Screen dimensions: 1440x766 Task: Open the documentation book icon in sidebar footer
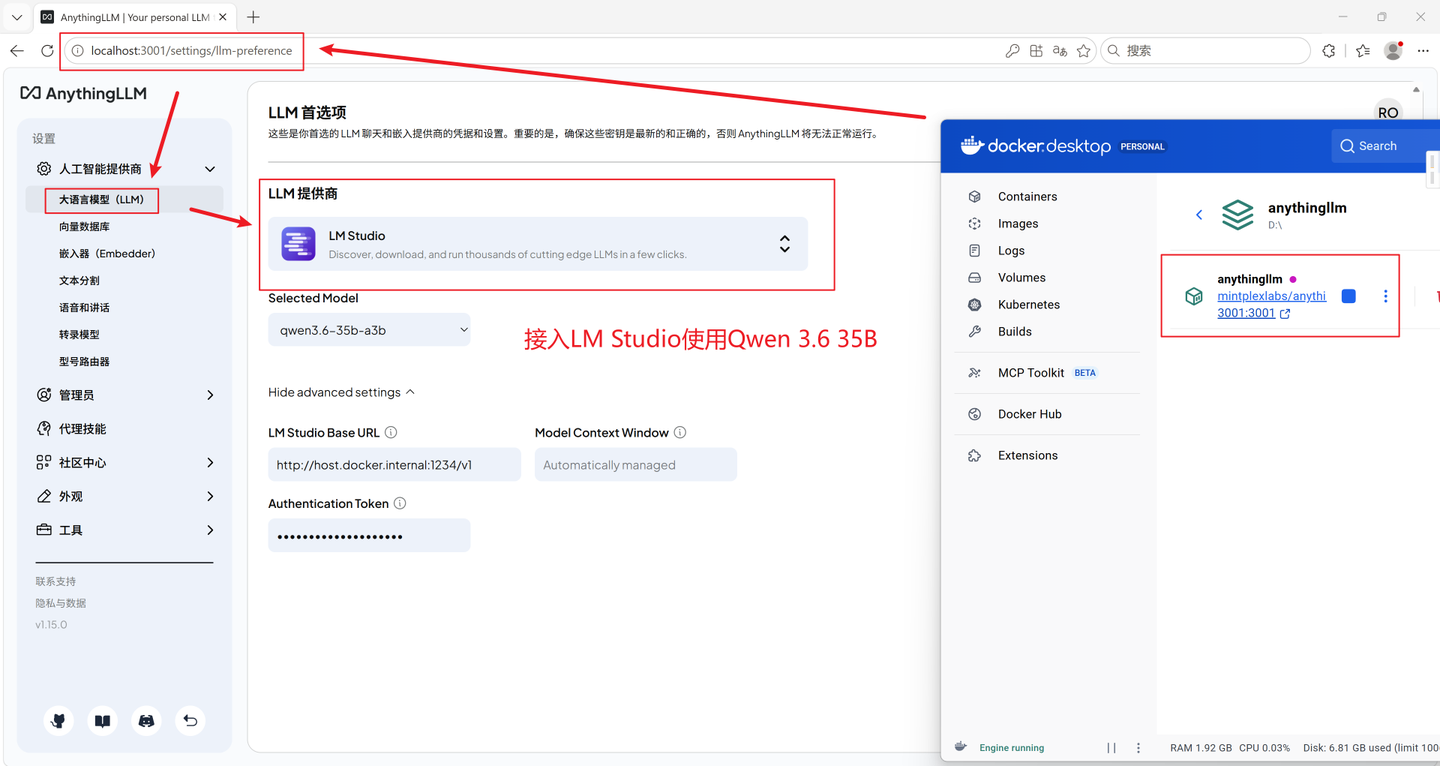(103, 721)
